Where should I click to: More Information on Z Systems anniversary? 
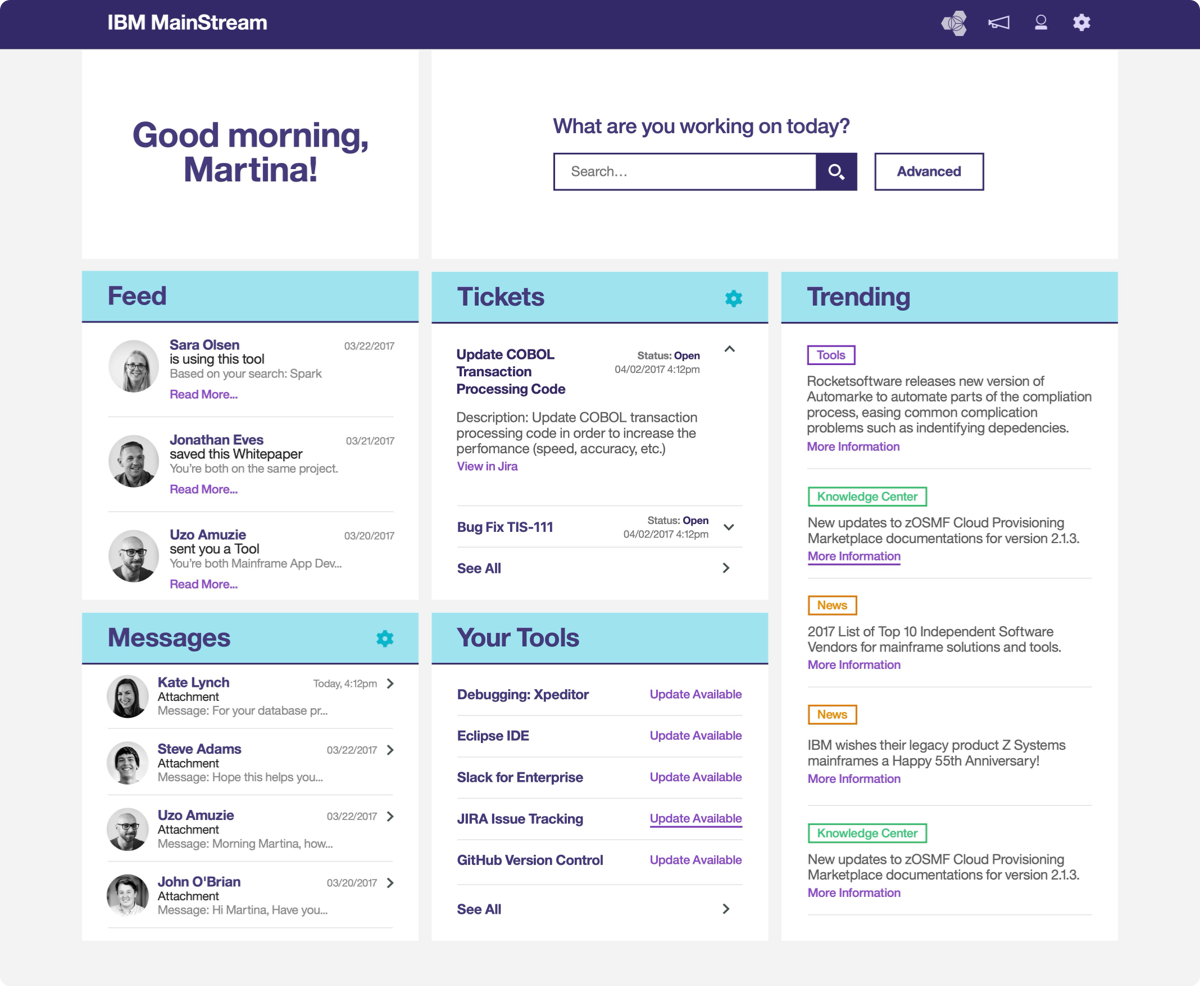(x=853, y=779)
